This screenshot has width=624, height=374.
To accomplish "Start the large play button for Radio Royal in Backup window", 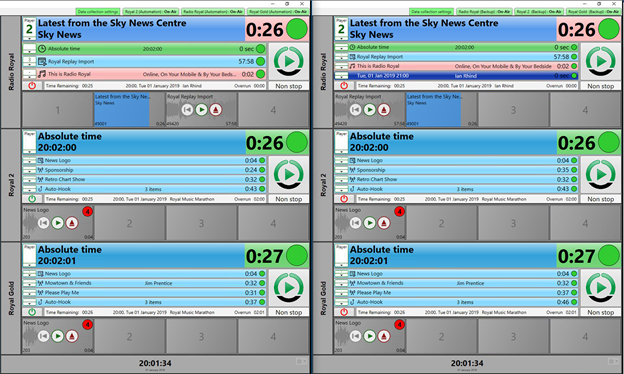I will (x=601, y=62).
